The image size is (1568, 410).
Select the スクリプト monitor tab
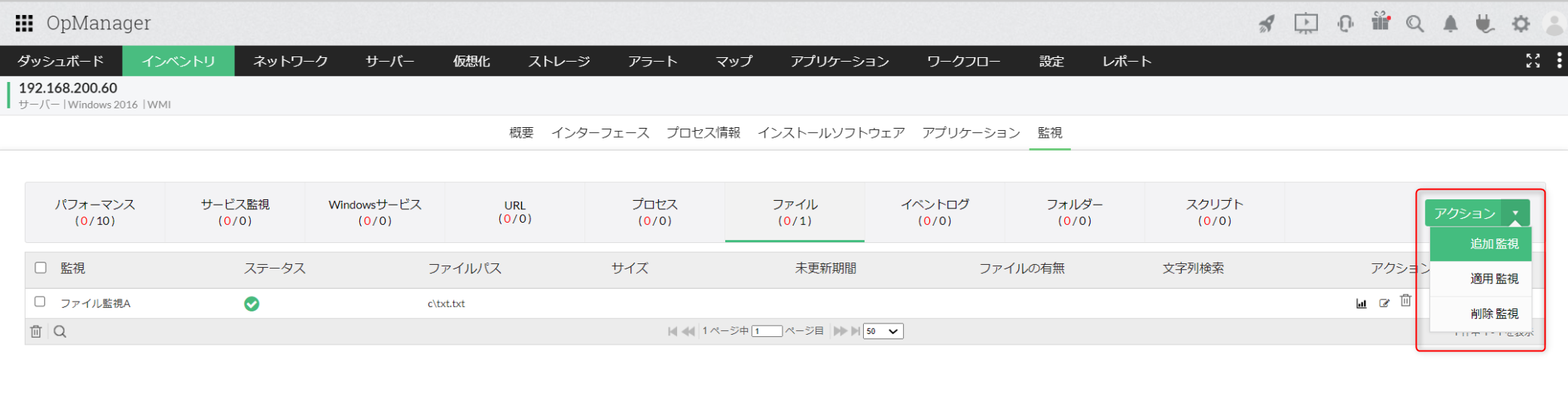point(1215,212)
